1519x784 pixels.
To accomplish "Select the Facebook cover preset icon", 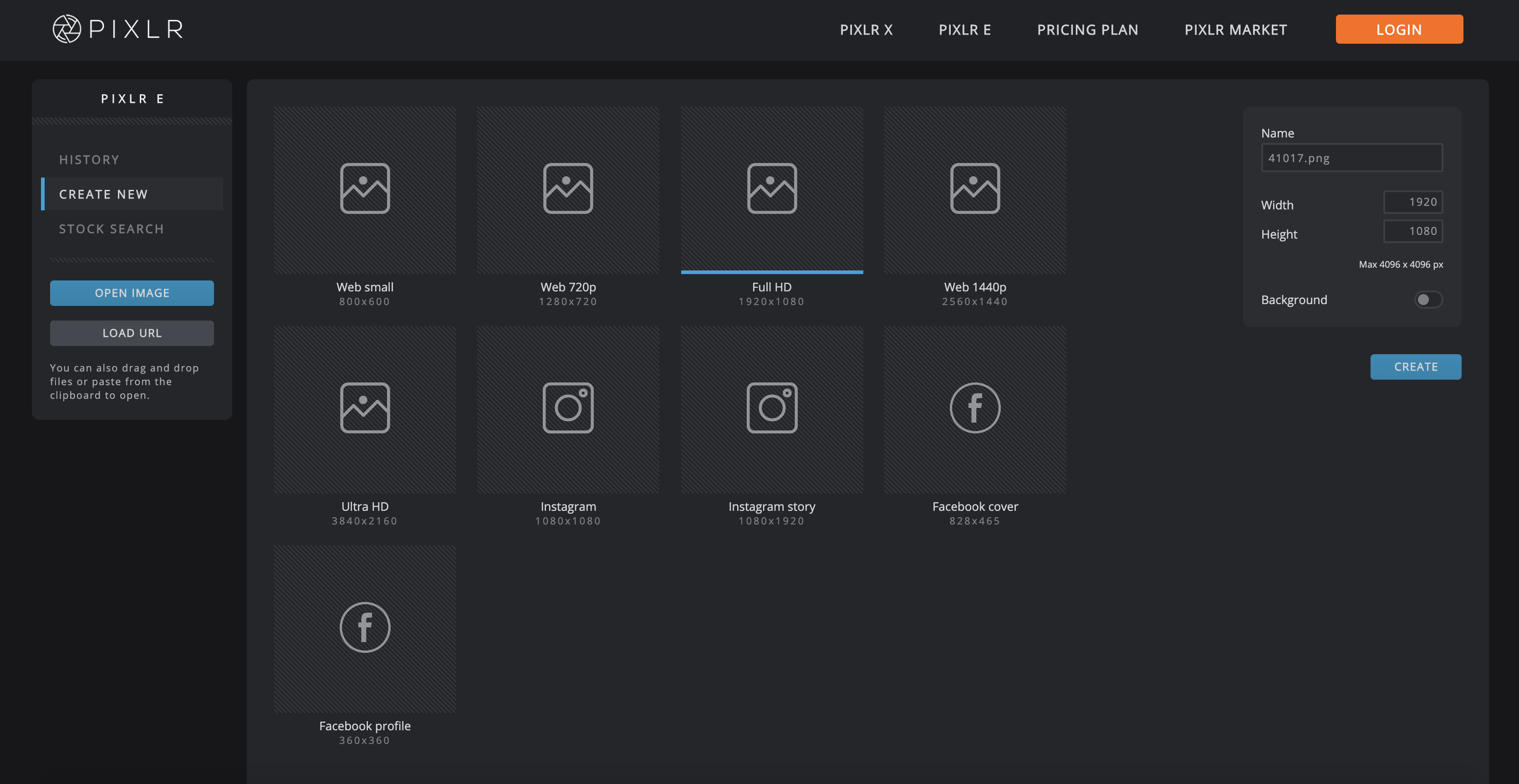I will click(975, 408).
